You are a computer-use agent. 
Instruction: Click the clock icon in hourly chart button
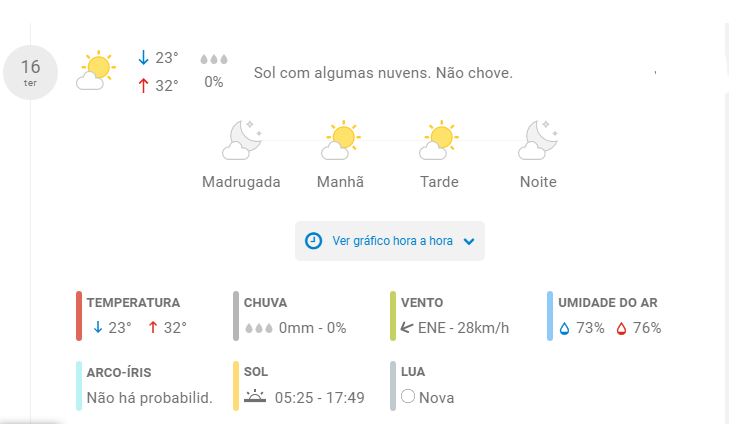(x=313, y=241)
